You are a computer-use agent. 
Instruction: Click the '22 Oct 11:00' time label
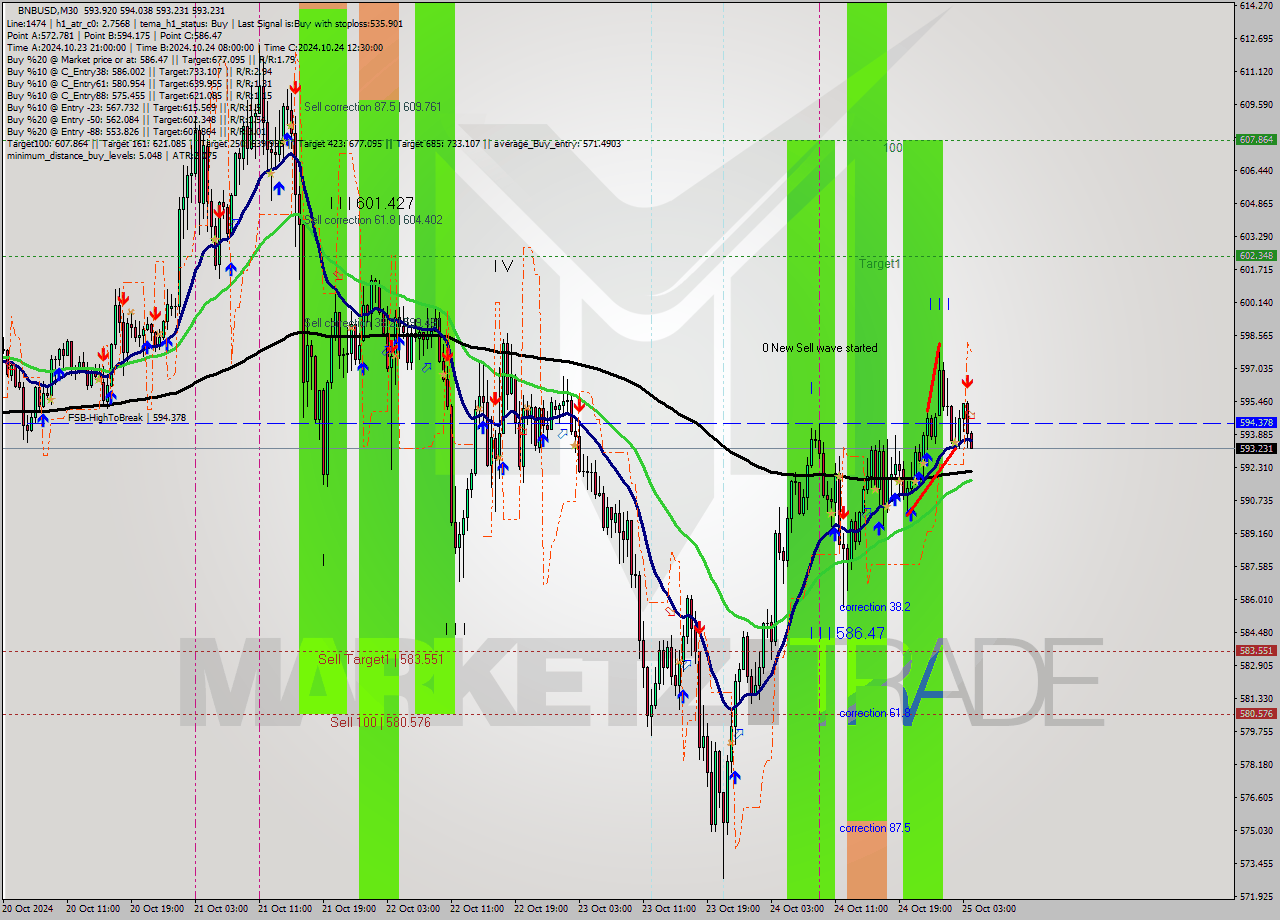[x=476, y=909]
